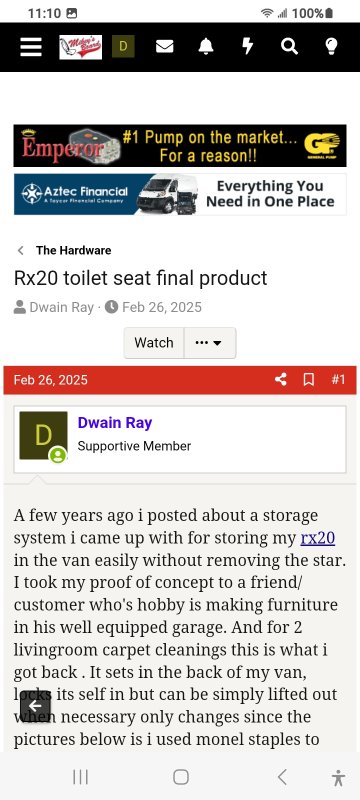
Task: Toggle the light bulb style switcher
Action: pos(331,46)
